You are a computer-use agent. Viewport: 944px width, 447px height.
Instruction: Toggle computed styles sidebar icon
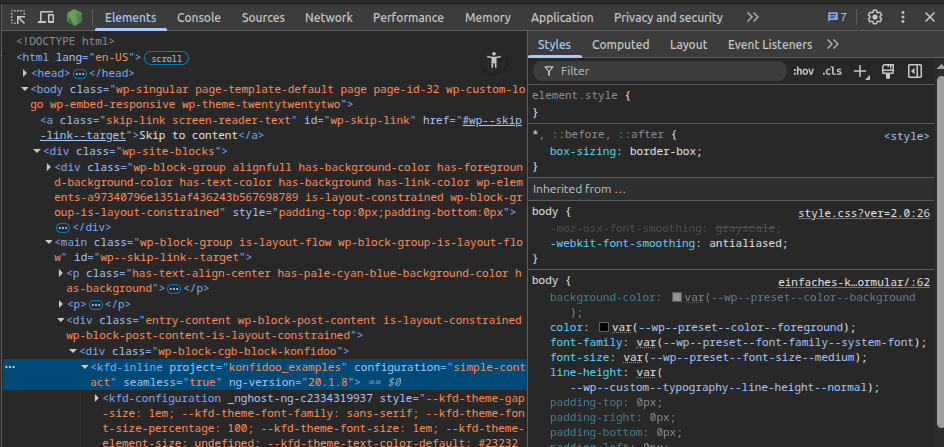915,71
